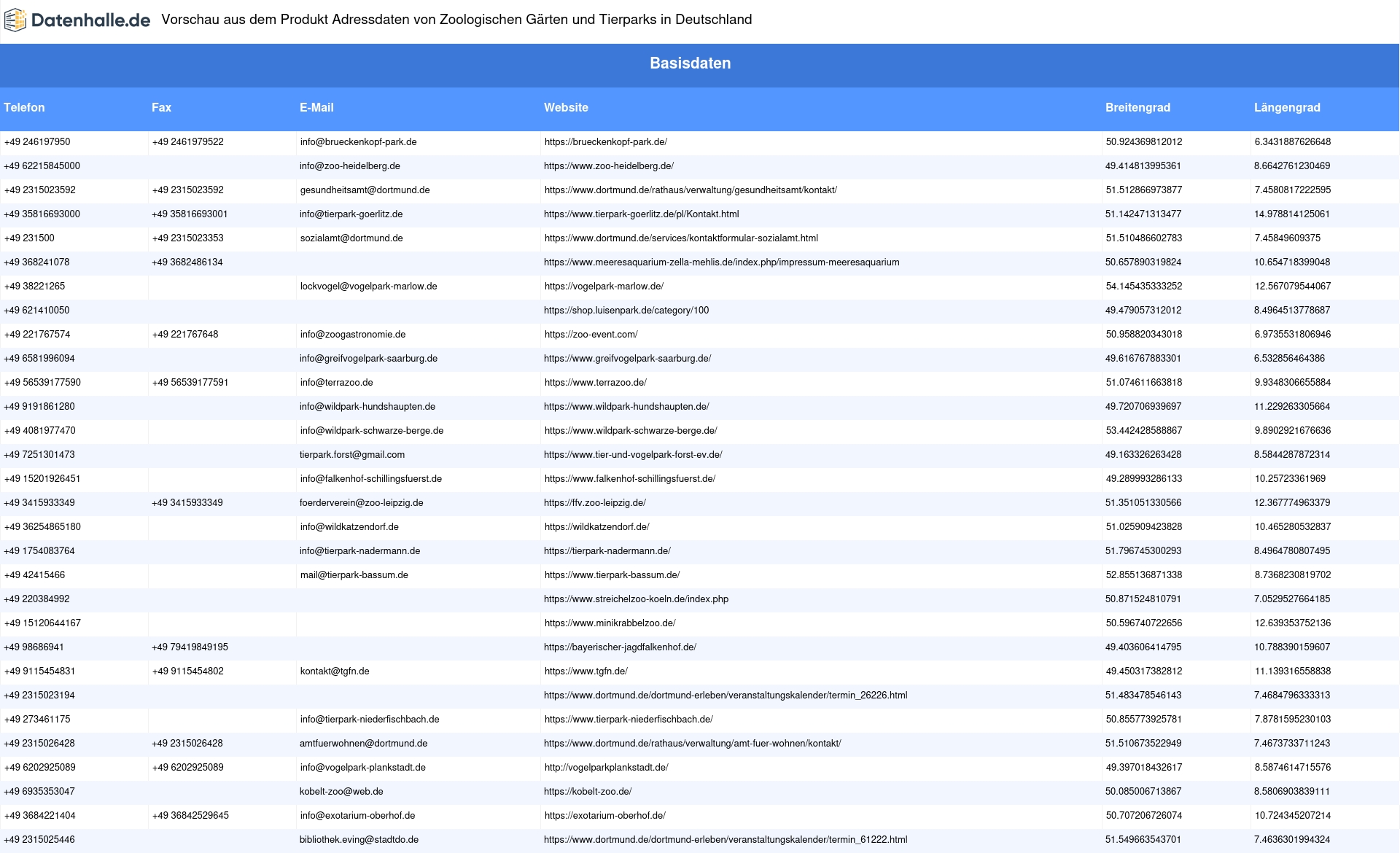Open the vogelpark-marlow.de website link
Viewport: 1400px width, 853px height.
pos(604,287)
